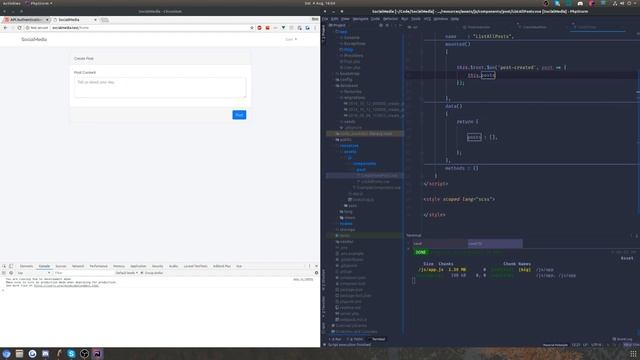The image size is (640, 360).
Task: Open the PhpStorm Edit menu
Action: coord(335,19)
